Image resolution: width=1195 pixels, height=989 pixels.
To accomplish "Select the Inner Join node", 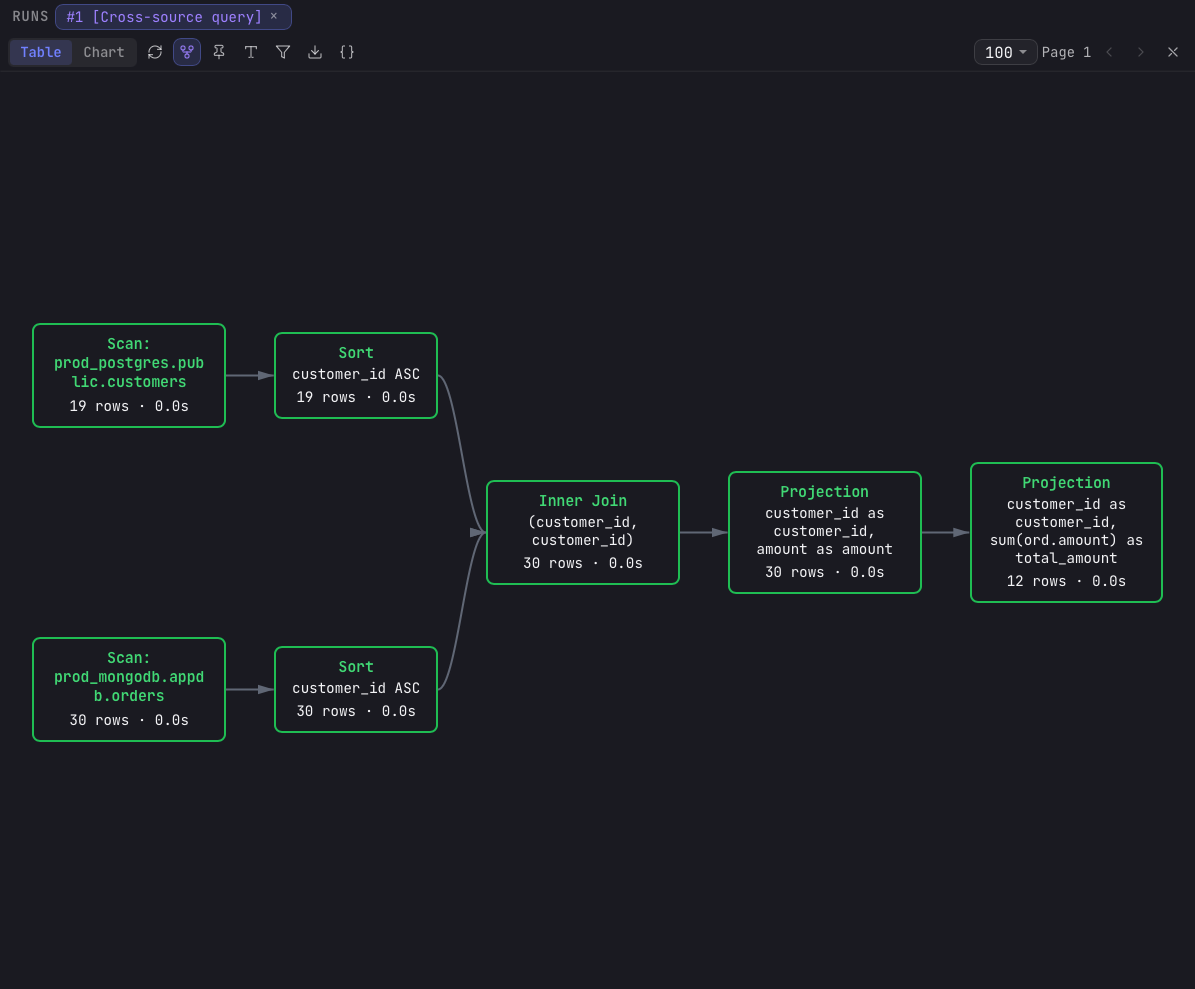I will pos(583,533).
